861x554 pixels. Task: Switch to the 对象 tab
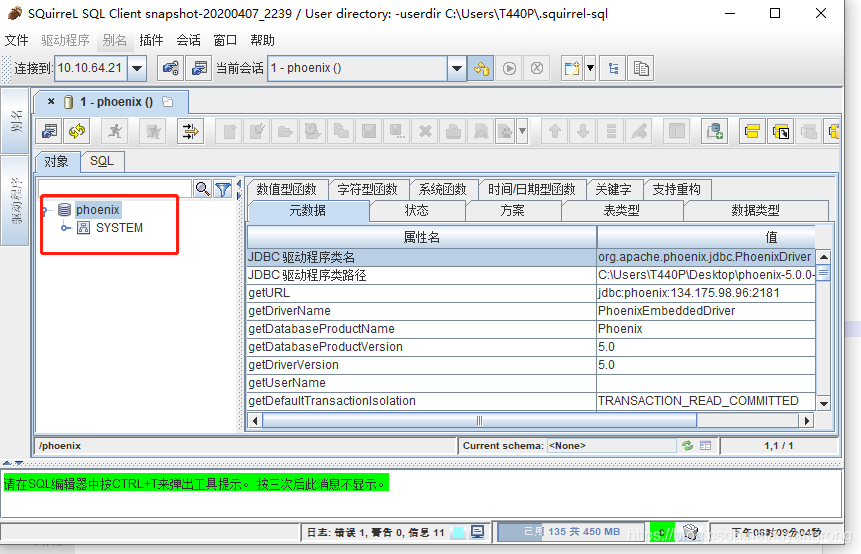point(57,161)
